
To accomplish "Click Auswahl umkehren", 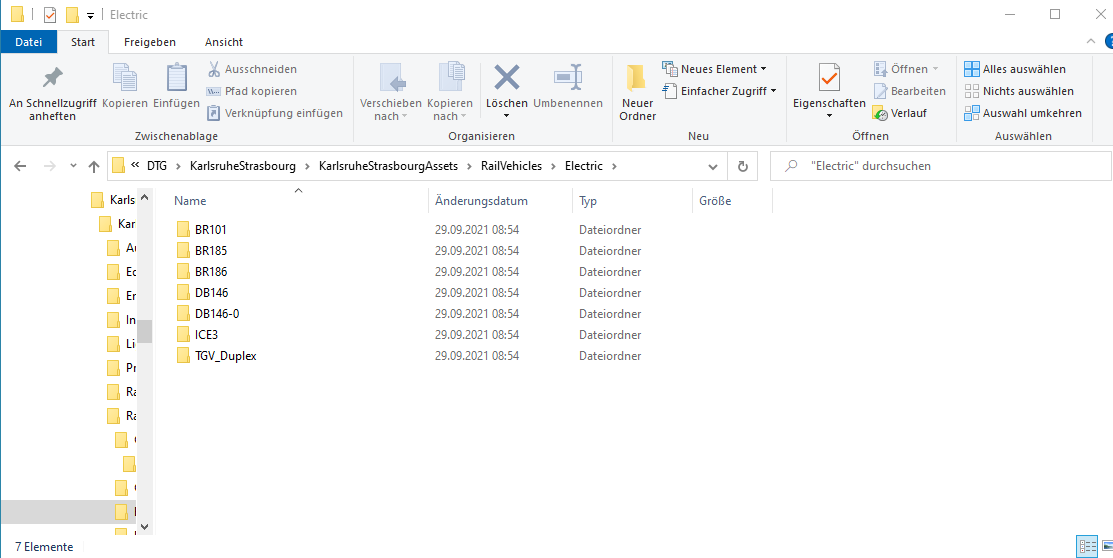I will [x=1023, y=113].
